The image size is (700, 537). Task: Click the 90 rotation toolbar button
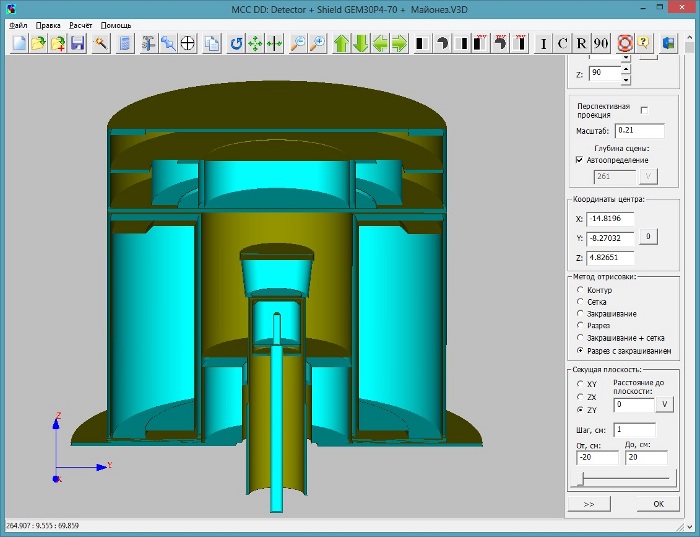click(x=601, y=43)
